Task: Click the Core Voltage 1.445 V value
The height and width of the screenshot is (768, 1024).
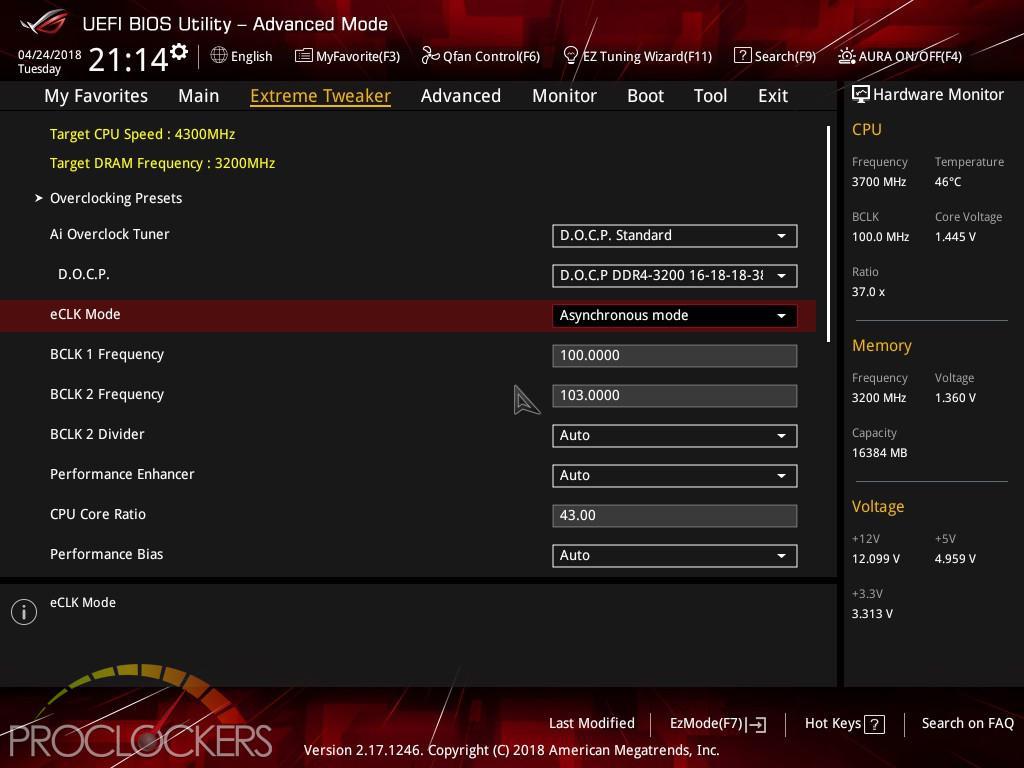Action: coord(955,237)
